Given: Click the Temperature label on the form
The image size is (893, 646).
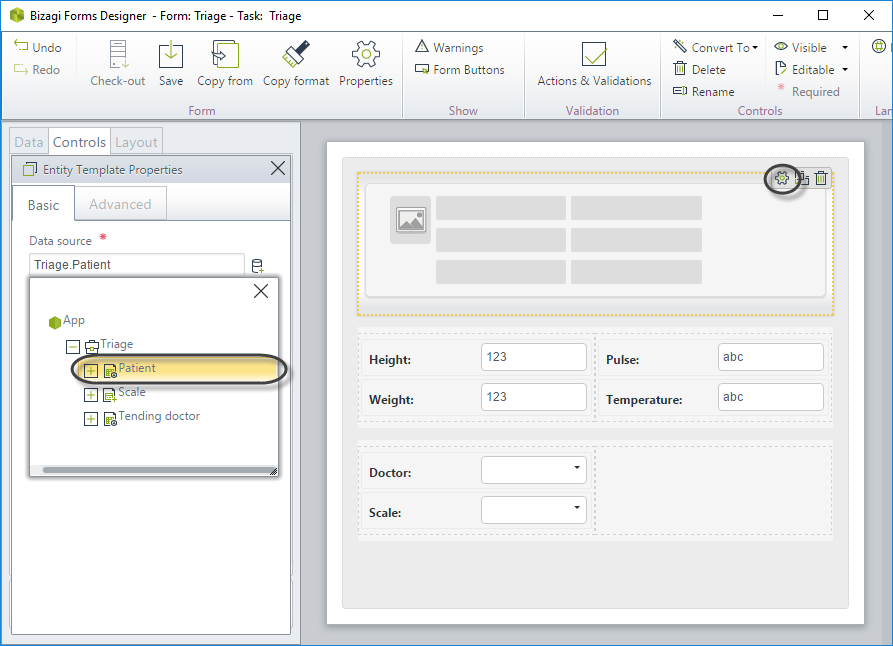Looking at the screenshot, I should coord(644,400).
